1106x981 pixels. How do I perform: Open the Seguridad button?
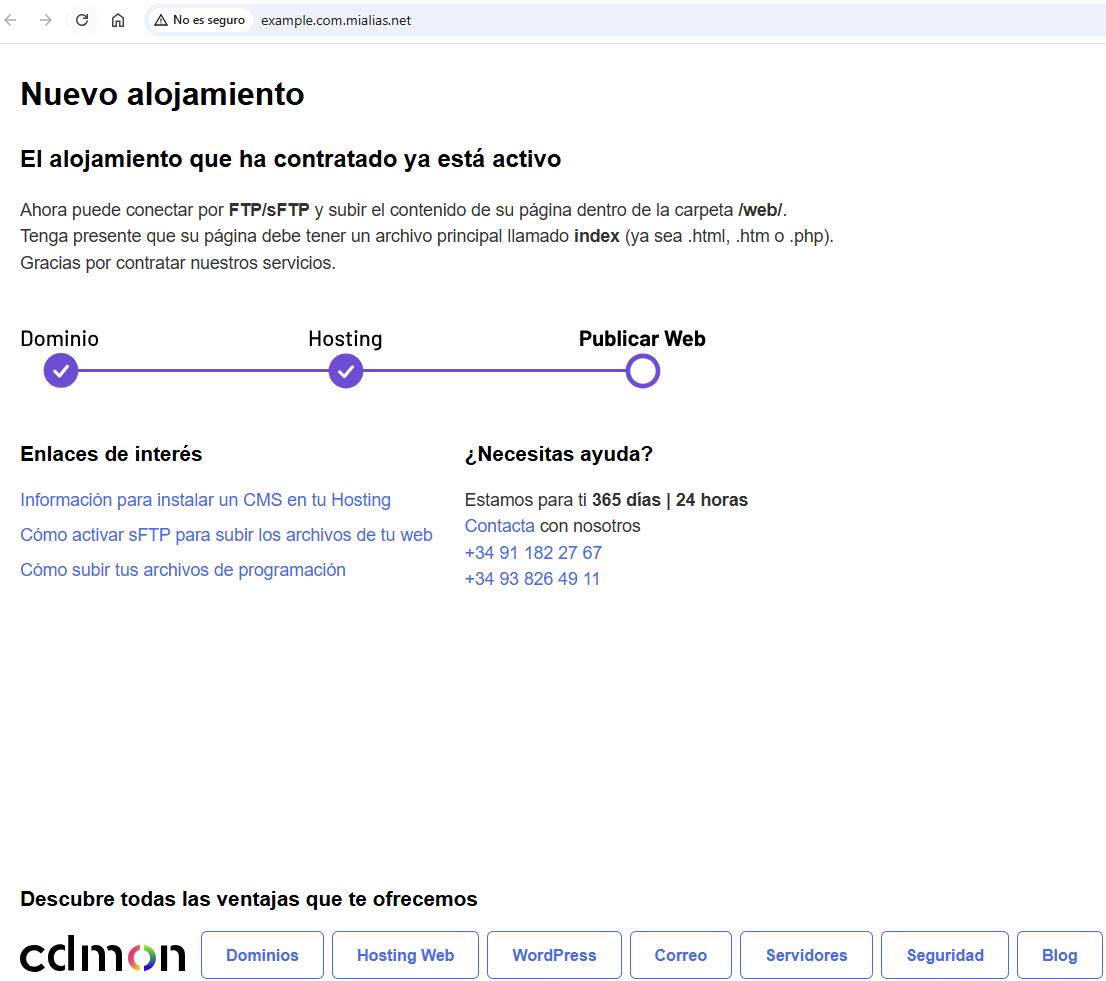945,955
